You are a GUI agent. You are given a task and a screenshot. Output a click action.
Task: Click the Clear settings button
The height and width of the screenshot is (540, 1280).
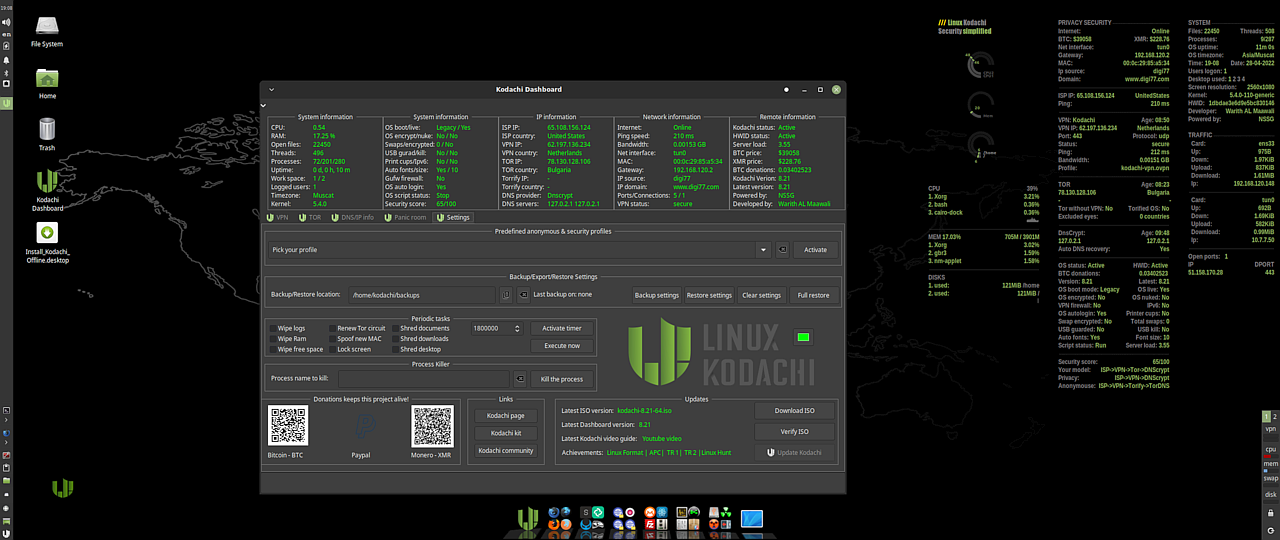point(761,295)
